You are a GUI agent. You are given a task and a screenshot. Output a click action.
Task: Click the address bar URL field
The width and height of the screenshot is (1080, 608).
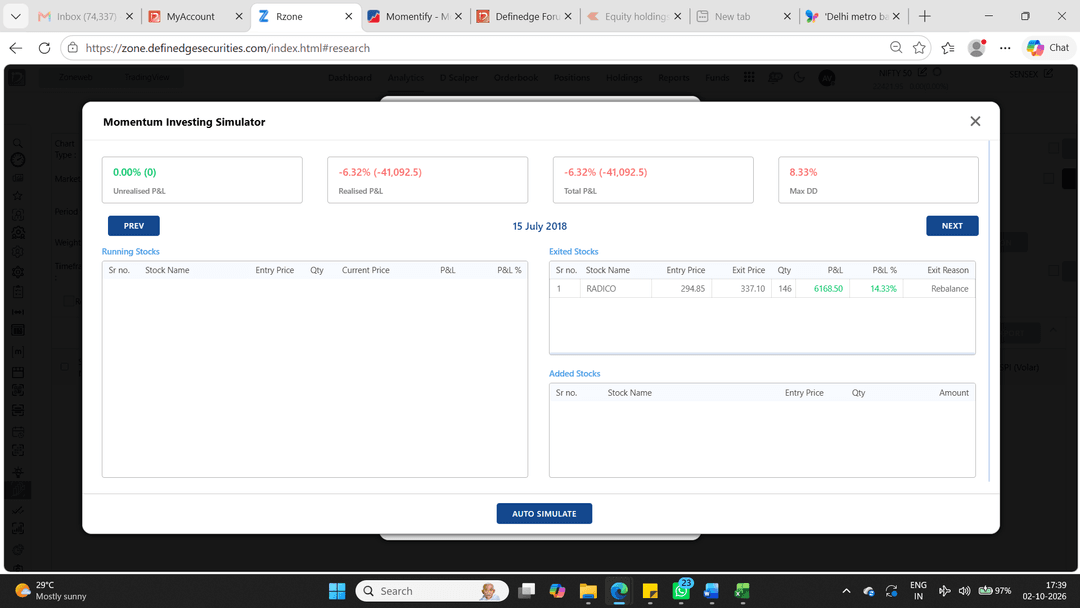[x=482, y=48]
